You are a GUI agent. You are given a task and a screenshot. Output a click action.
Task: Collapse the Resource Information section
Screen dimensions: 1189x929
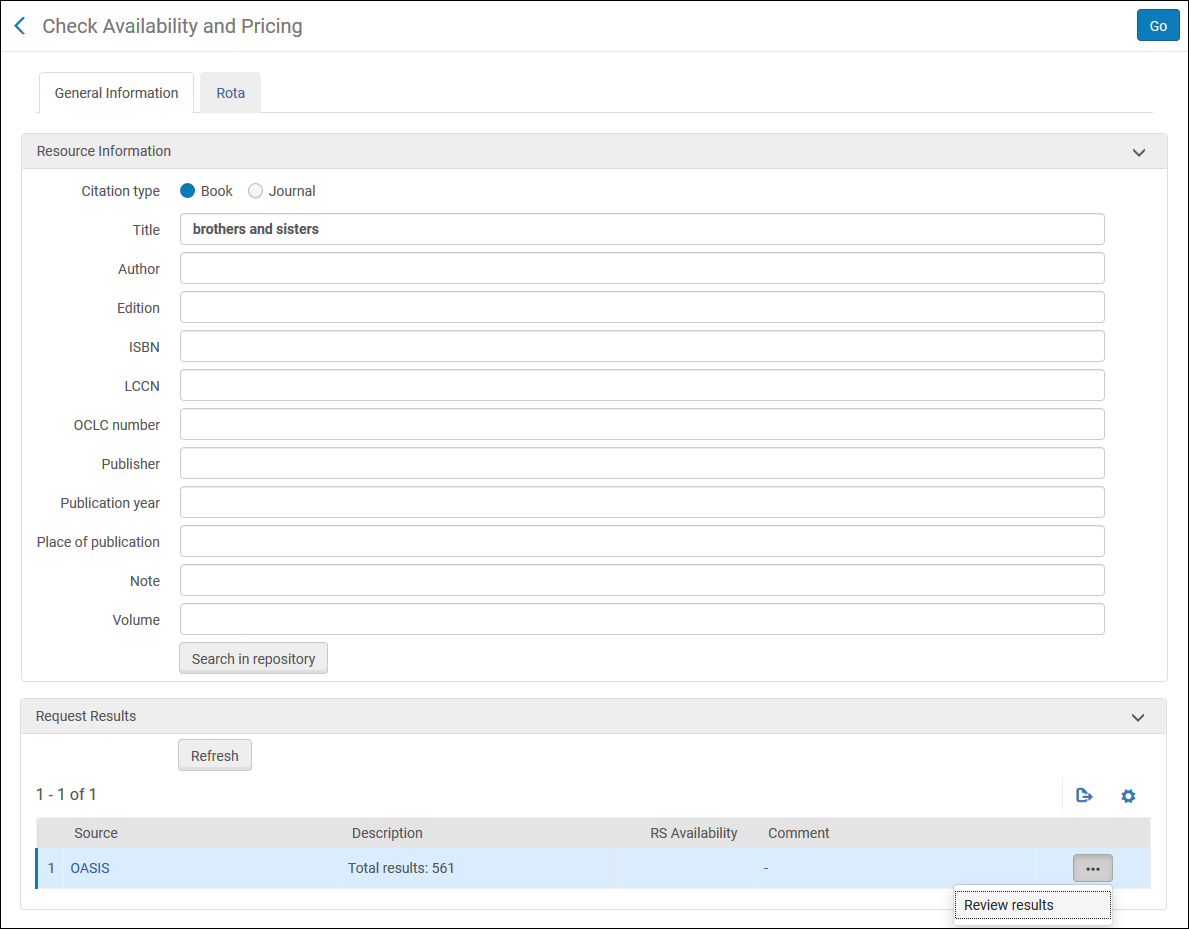tap(1139, 152)
